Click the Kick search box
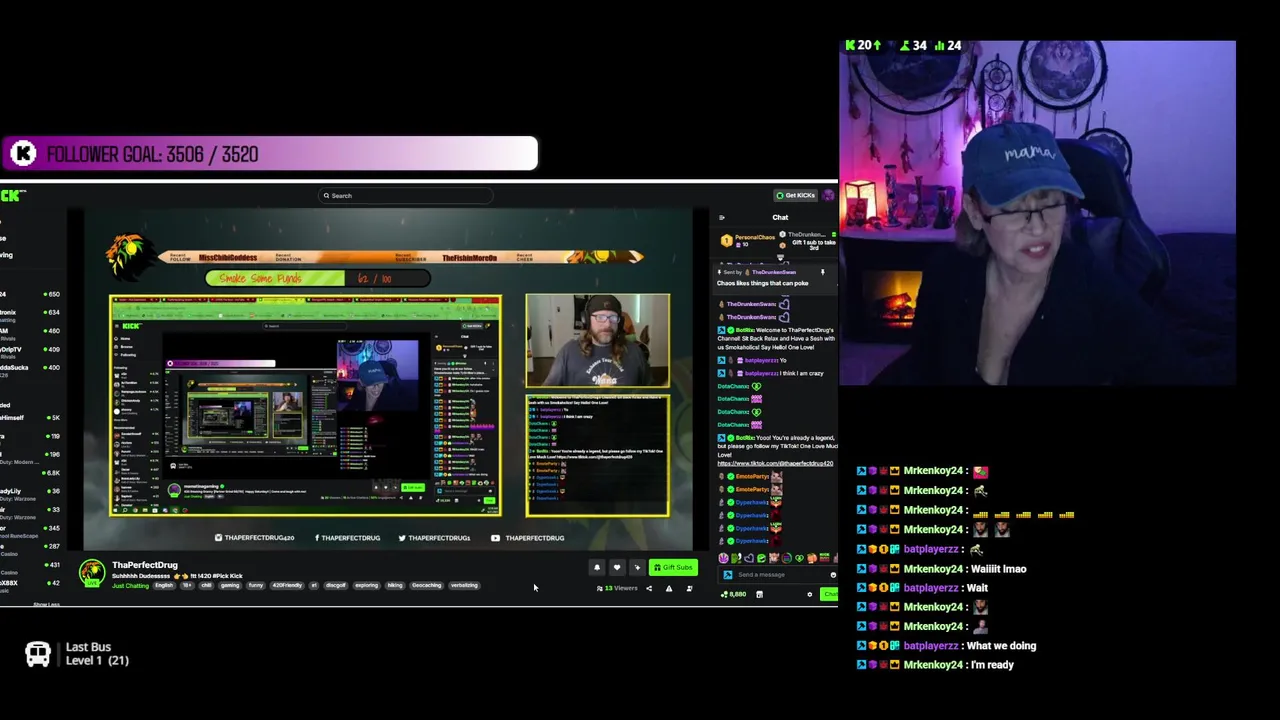The width and height of the screenshot is (1280, 720). tap(405, 196)
